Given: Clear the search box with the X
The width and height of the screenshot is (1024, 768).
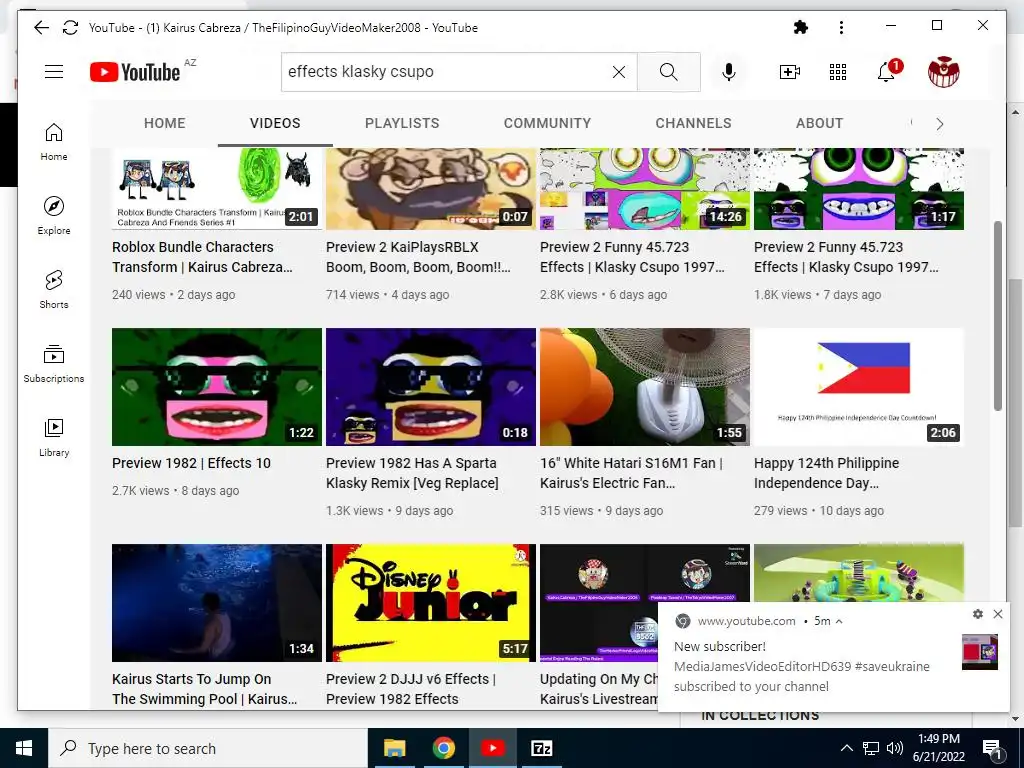Looking at the screenshot, I should click(x=619, y=72).
